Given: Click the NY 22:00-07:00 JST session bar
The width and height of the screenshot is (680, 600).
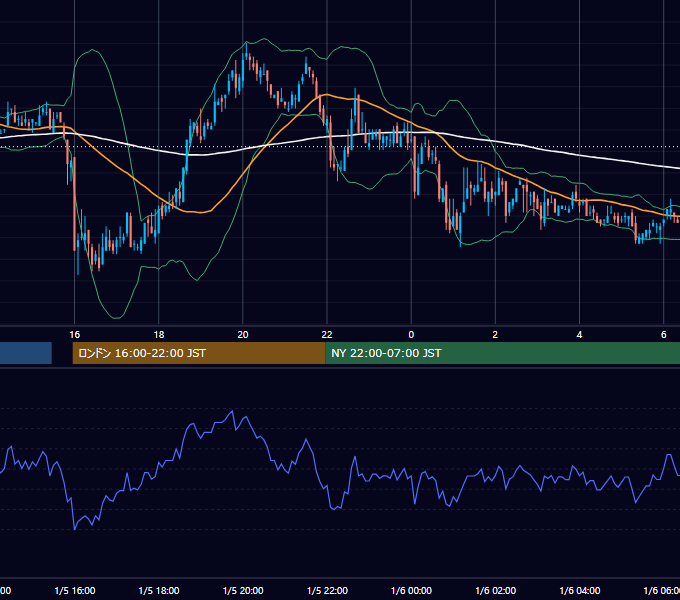Looking at the screenshot, I should (502, 353).
